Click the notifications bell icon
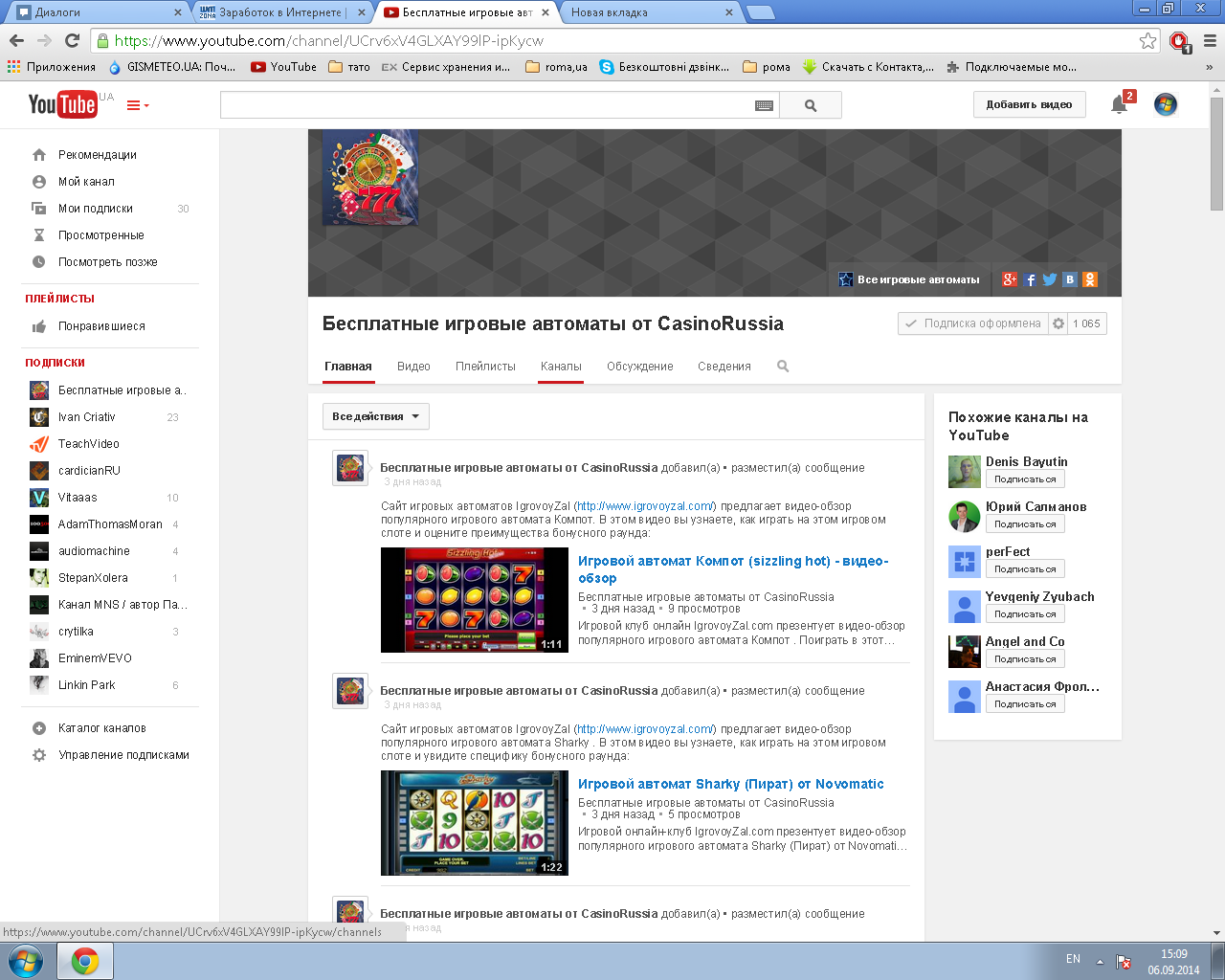Viewport: 1225px width, 980px height. tap(1118, 105)
